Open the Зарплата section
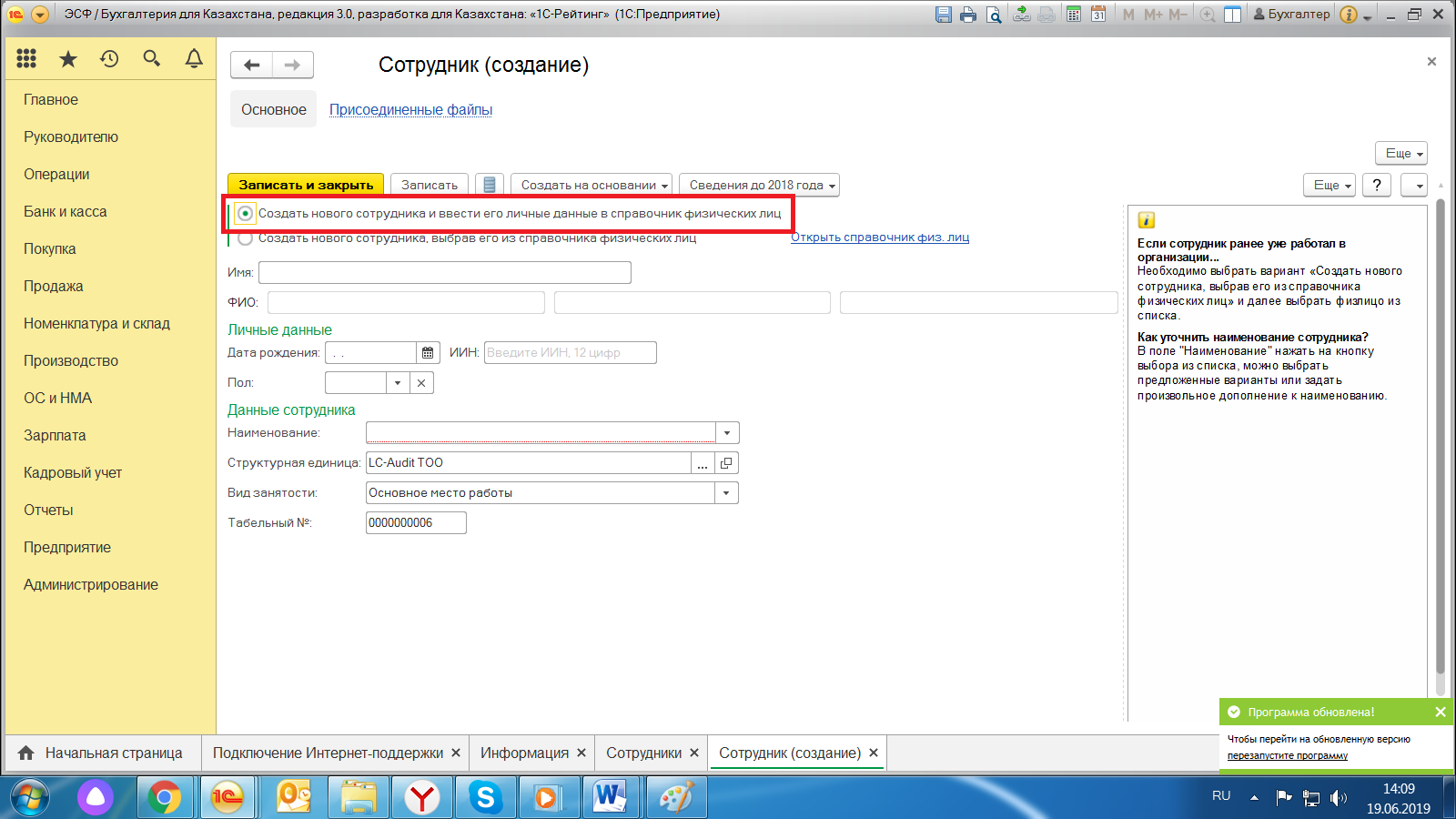Image resolution: width=1456 pixels, height=819 pixels. coord(55,436)
